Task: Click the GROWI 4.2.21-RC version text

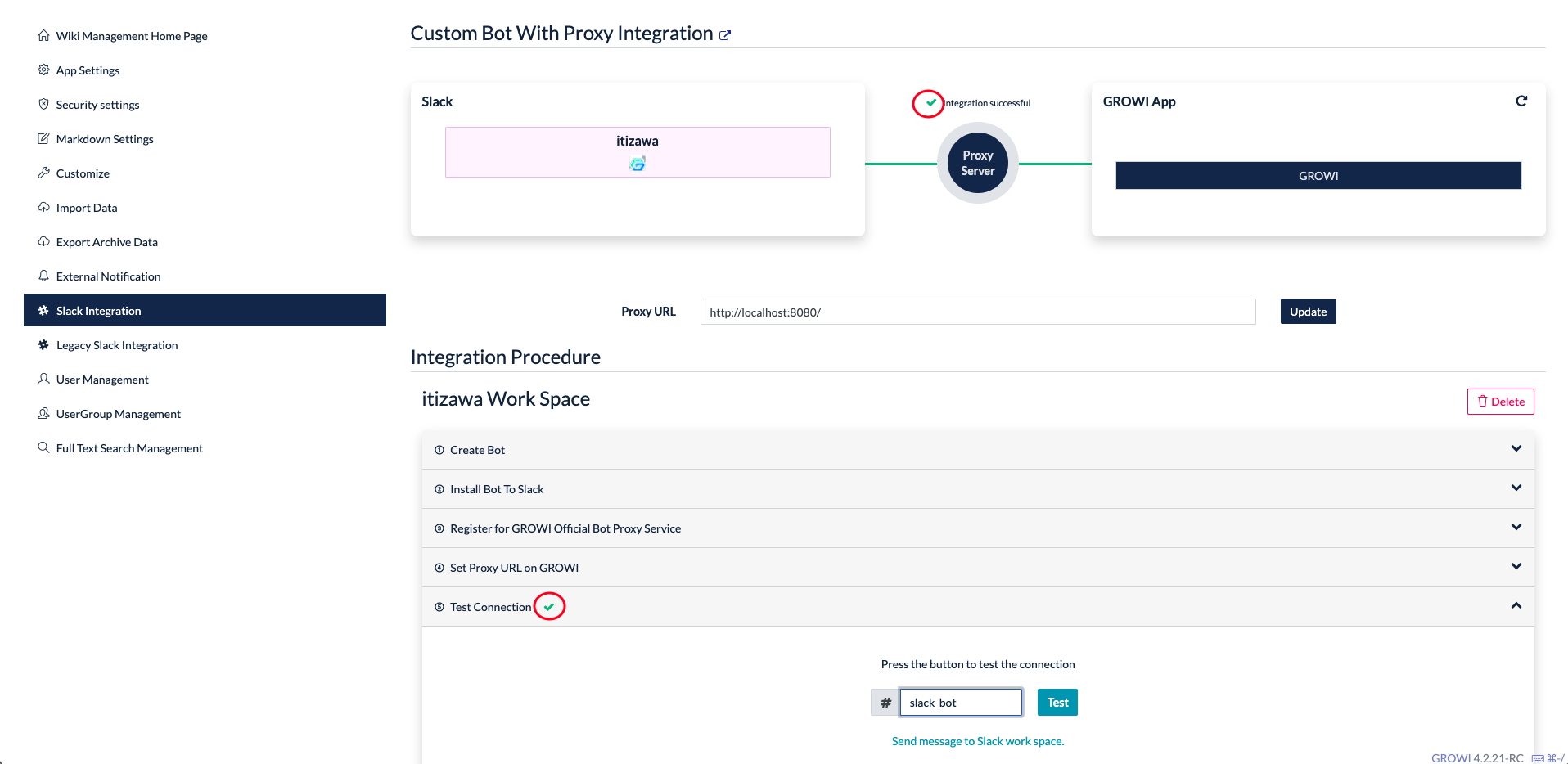Action: [1477, 758]
